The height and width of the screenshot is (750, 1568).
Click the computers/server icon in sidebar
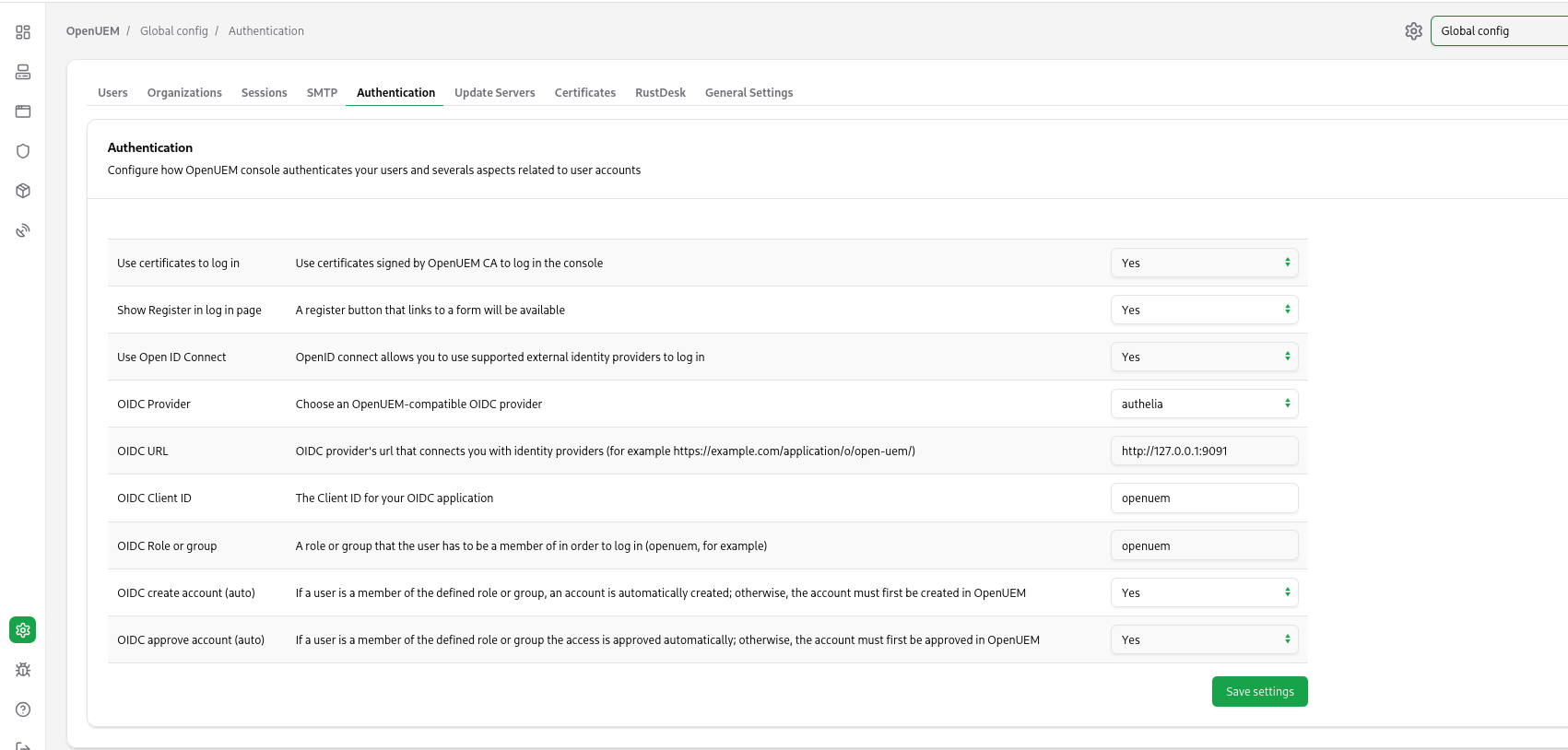(x=23, y=72)
